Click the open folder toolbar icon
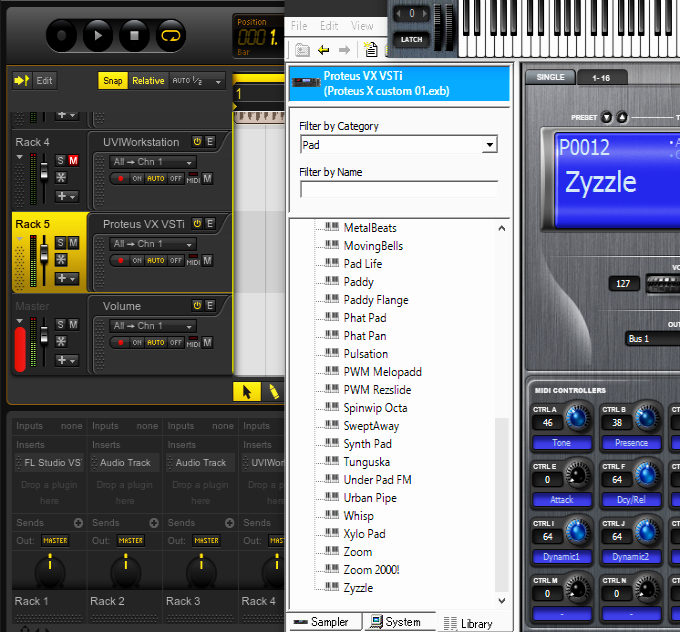680x632 pixels. tap(302, 50)
